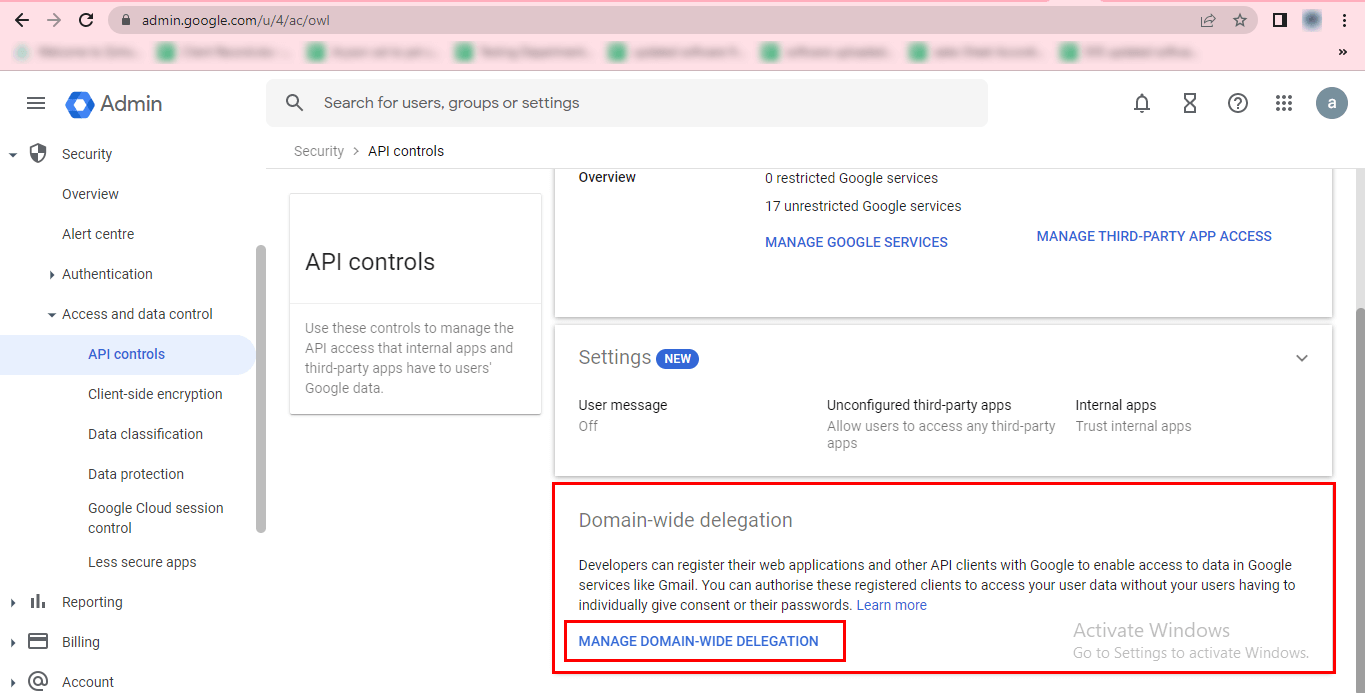Go to Security breadcrumb

pyautogui.click(x=319, y=151)
